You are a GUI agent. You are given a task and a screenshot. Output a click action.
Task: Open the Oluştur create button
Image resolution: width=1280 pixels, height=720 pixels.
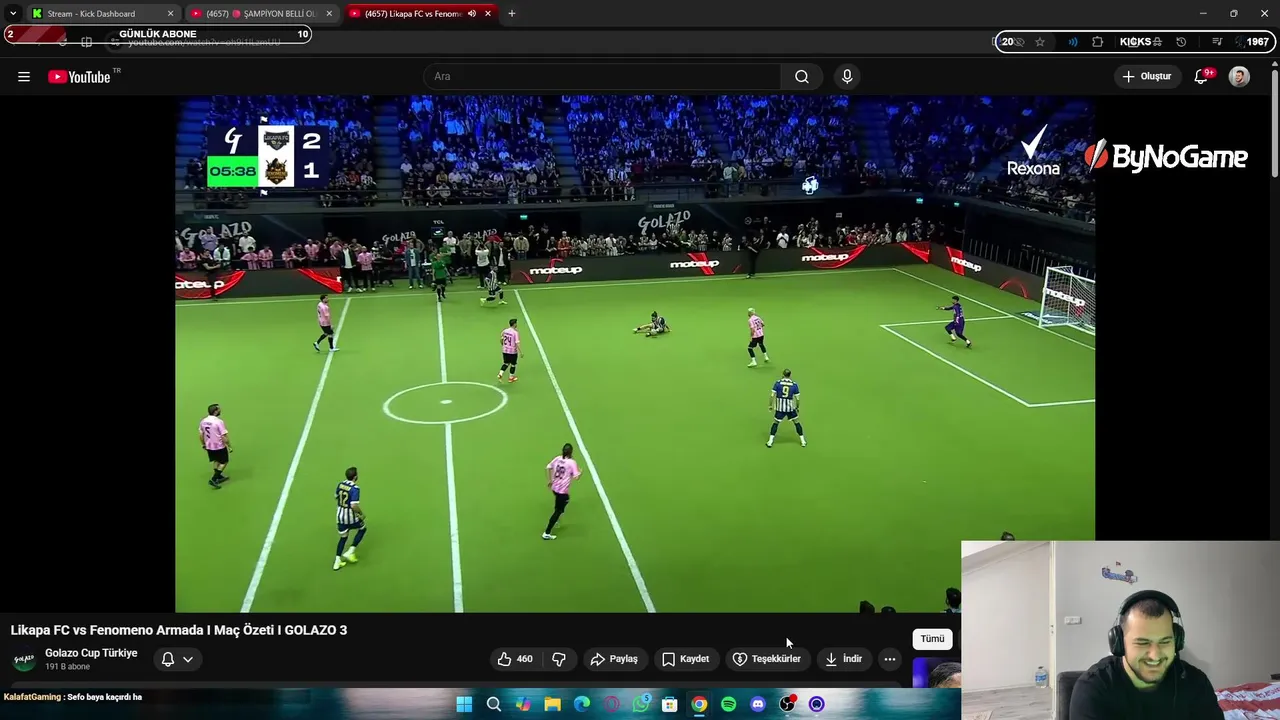pyautogui.click(x=1147, y=77)
